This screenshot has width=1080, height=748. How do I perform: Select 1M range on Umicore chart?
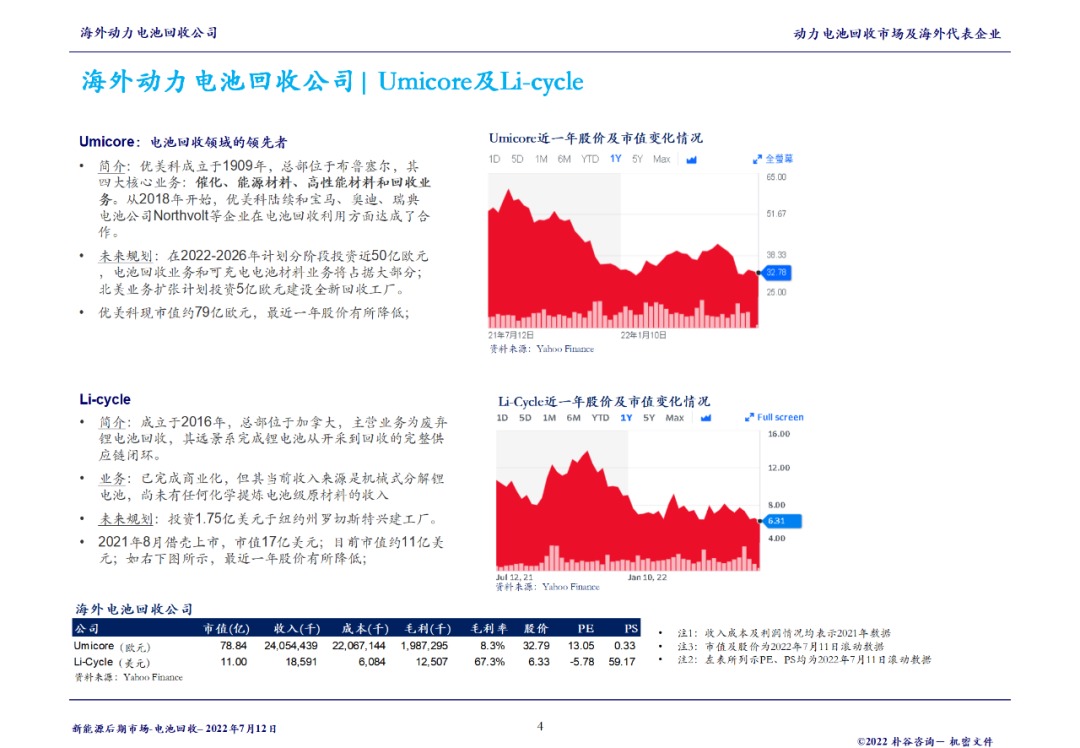click(x=541, y=159)
